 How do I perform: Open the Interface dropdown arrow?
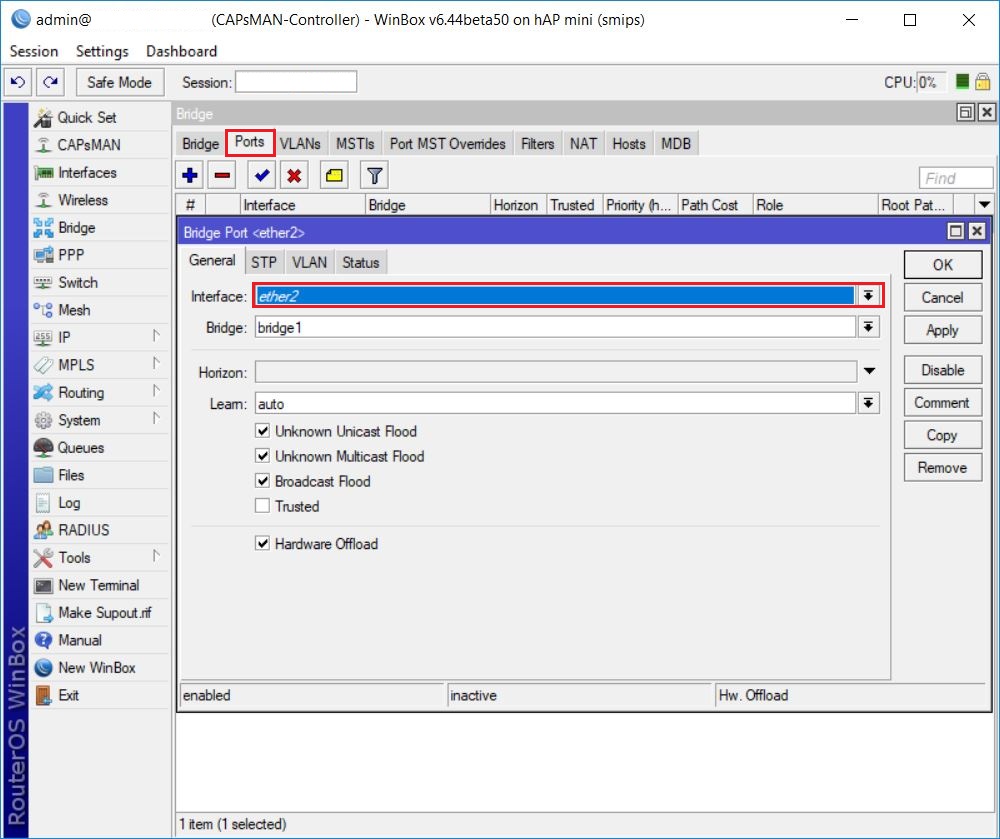point(868,296)
